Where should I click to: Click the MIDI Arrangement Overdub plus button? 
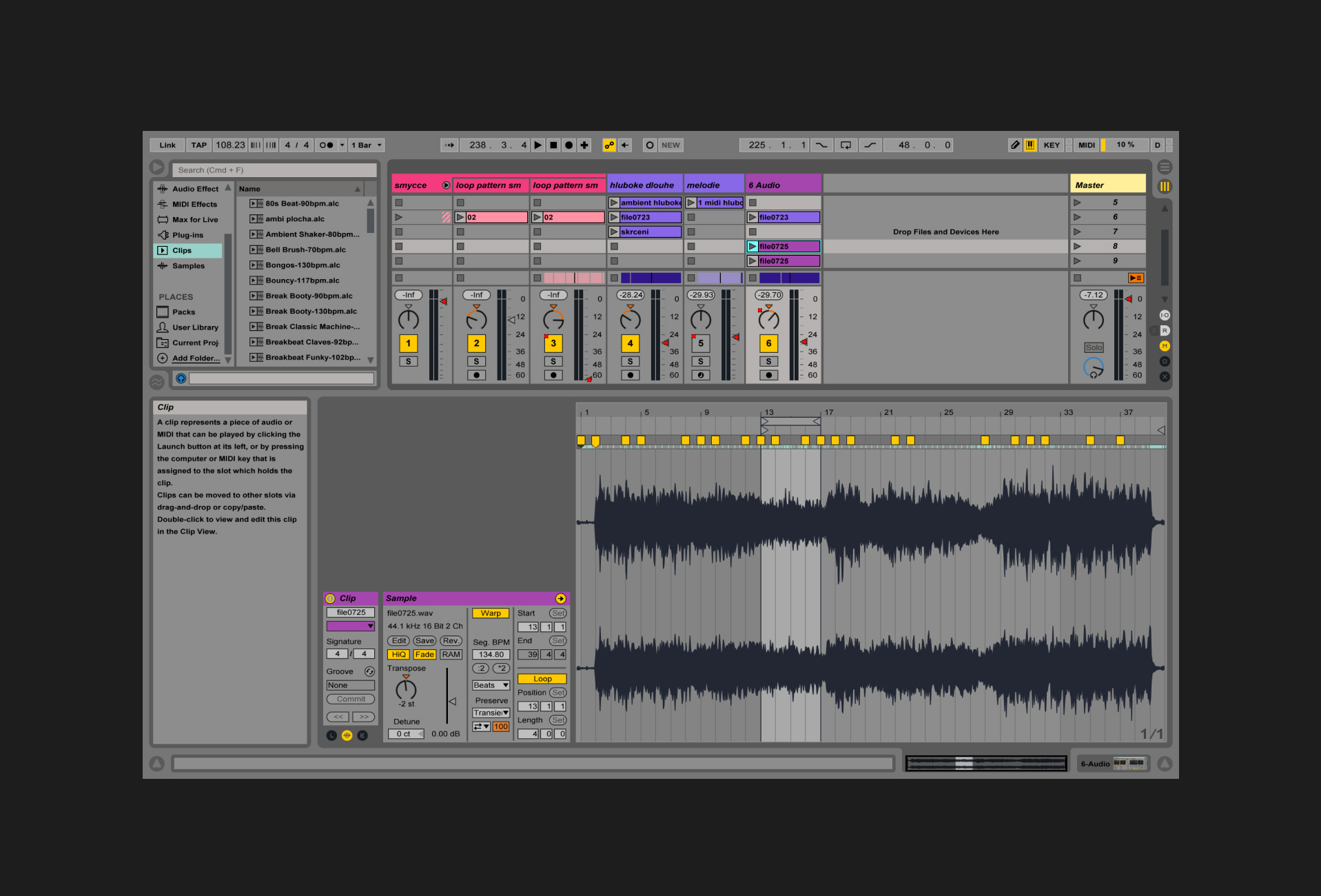tap(584, 145)
